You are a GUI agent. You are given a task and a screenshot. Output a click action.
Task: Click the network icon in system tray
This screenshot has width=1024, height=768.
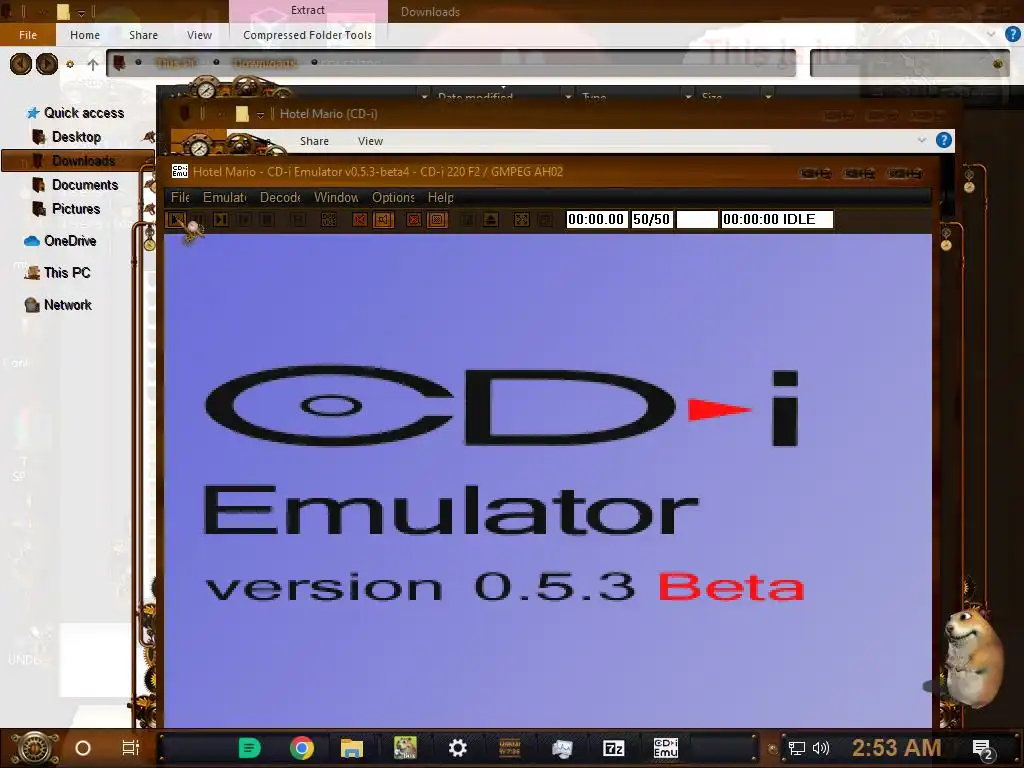click(796, 748)
